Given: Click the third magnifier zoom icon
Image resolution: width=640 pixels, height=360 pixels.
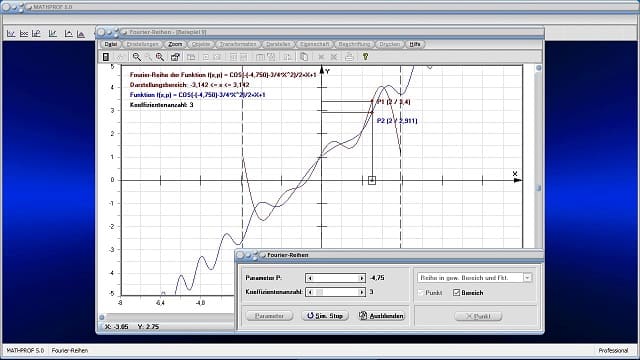Looking at the screenshot, I should (160, 57).
